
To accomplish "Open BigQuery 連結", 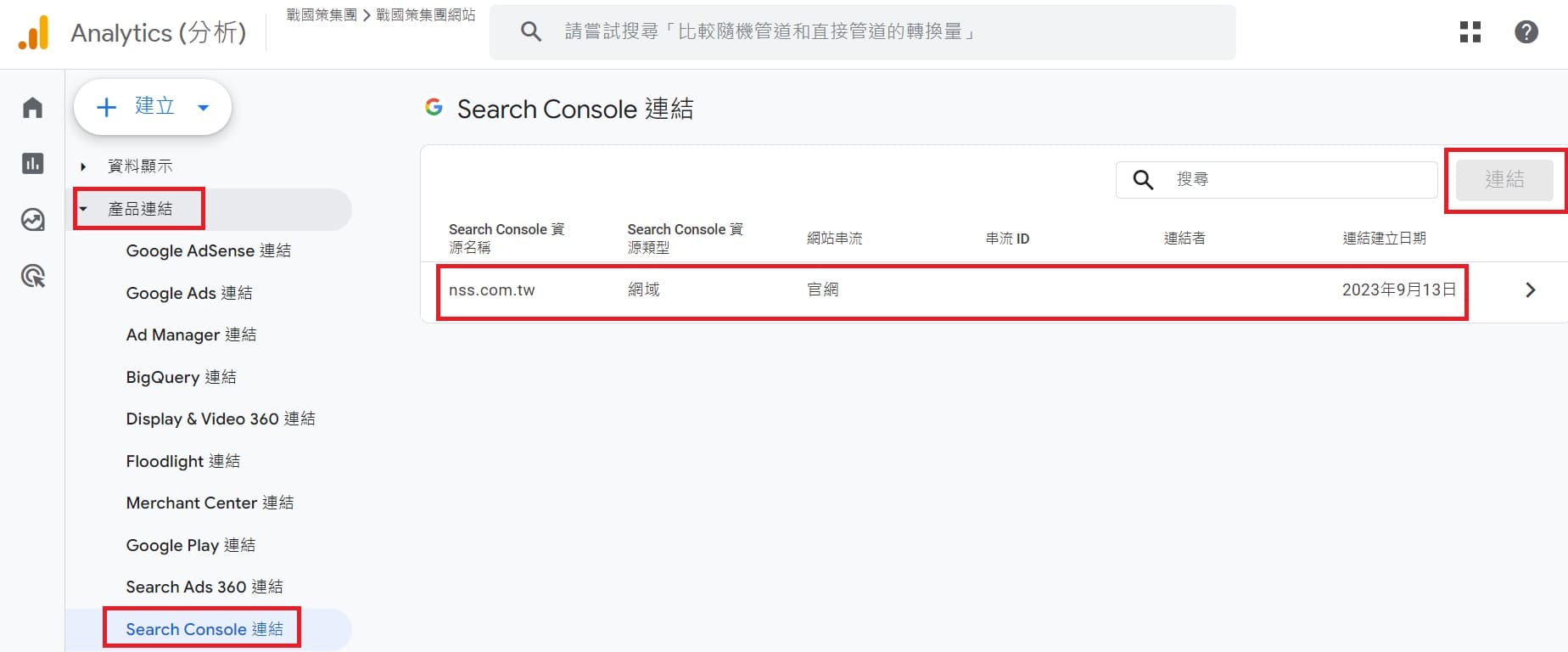I will pyautogui.click(x=181, y=377).
